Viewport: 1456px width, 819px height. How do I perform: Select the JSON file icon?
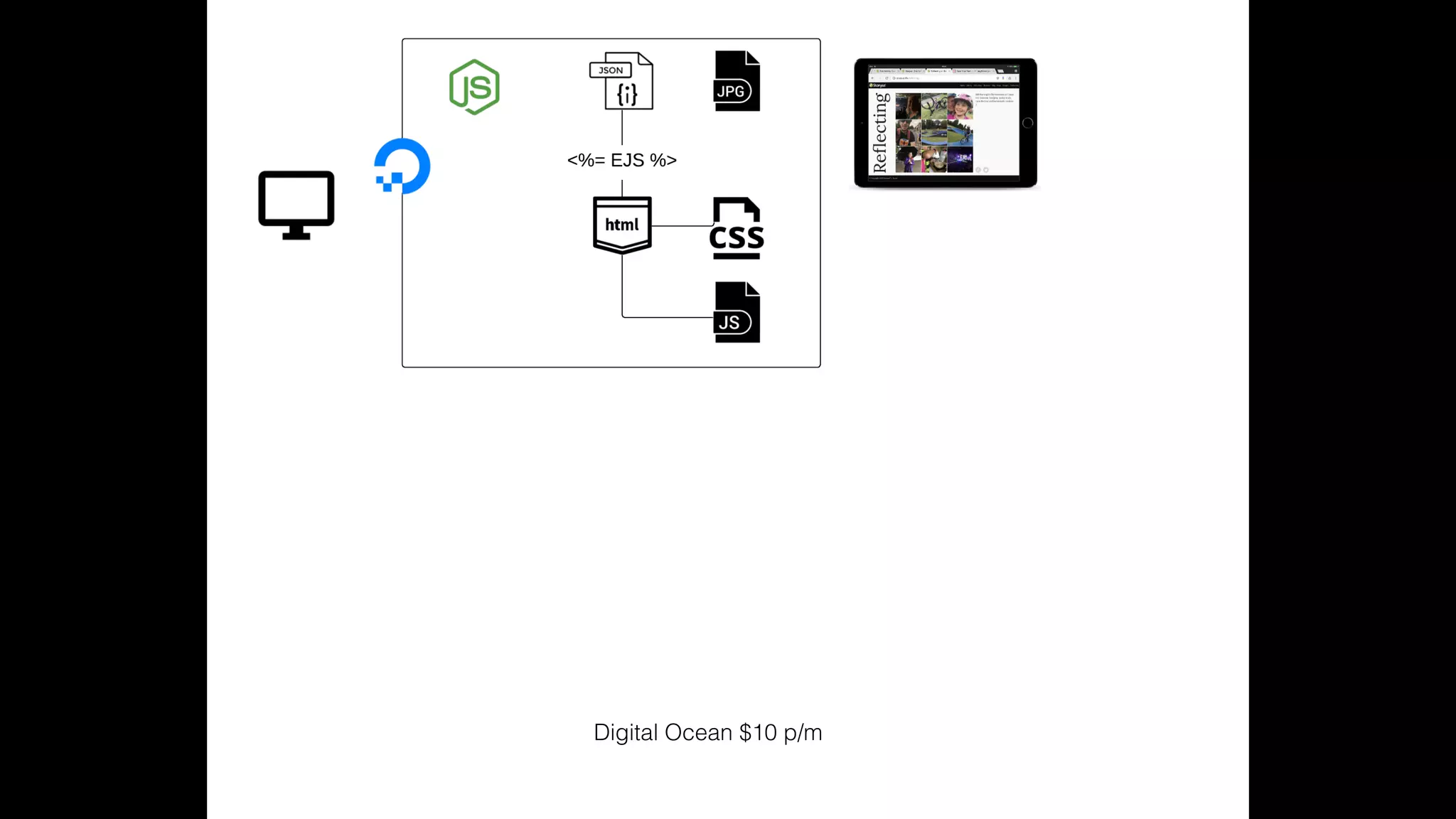click(x=621, y=80)
